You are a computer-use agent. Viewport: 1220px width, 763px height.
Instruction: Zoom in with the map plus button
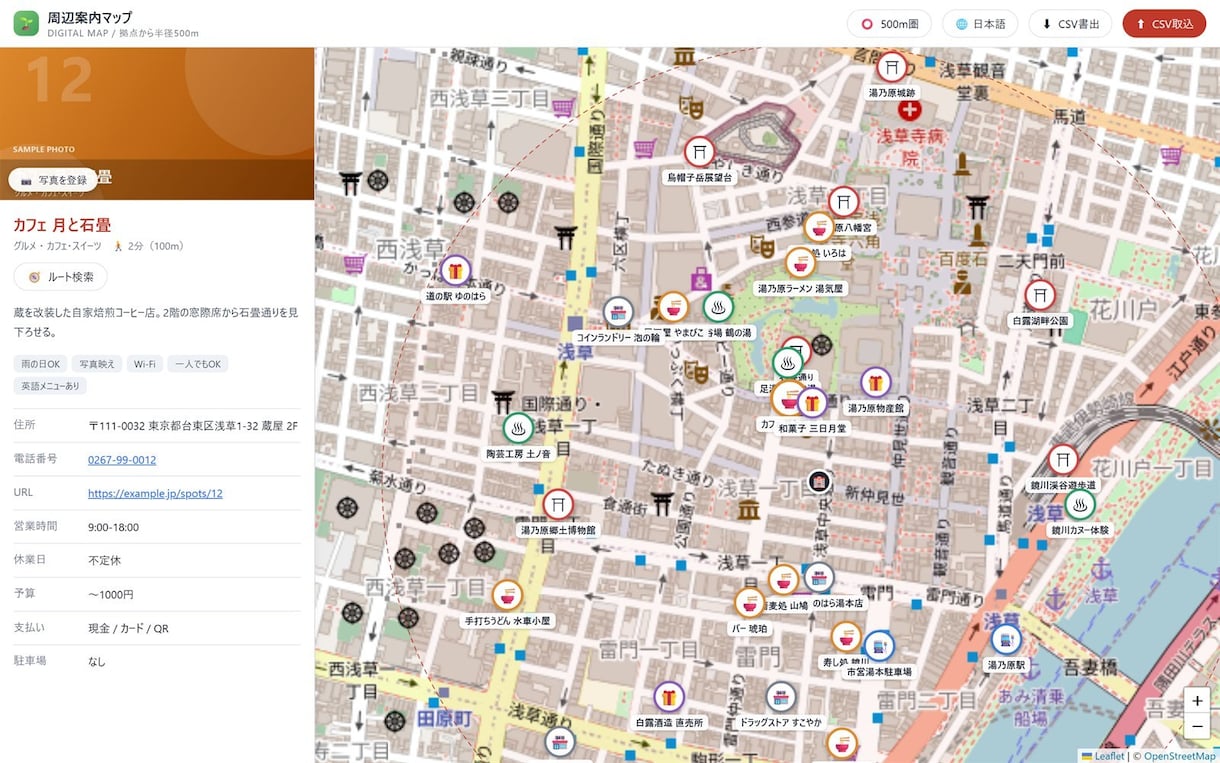[x=1197, y=701]
